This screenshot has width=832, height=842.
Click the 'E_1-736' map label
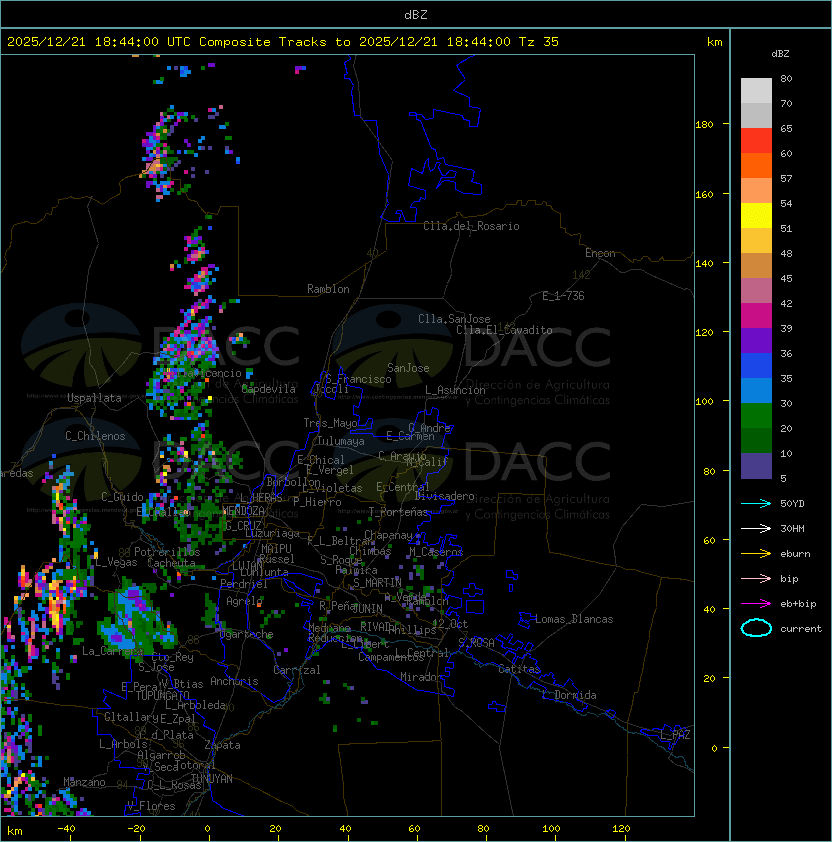pos(563,296)
